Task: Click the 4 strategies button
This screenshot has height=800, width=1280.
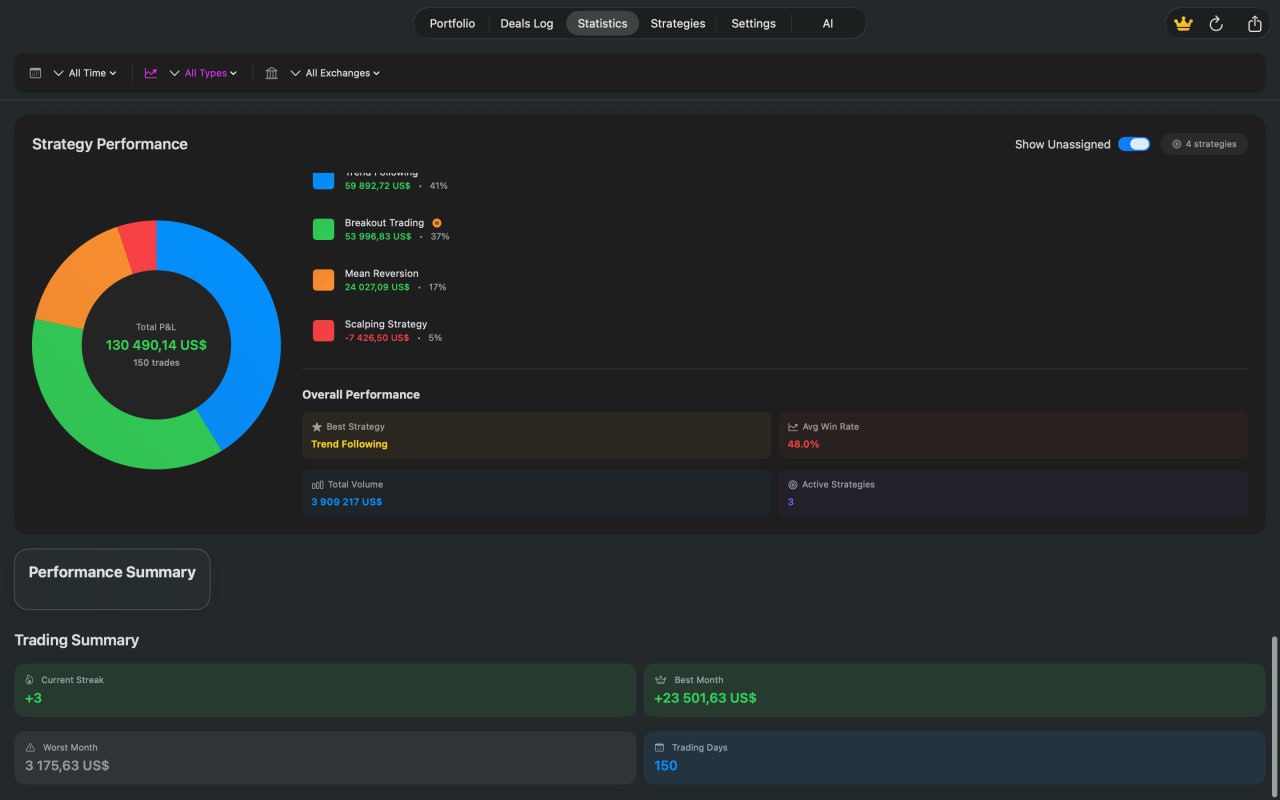Action: pos(1204,144)
